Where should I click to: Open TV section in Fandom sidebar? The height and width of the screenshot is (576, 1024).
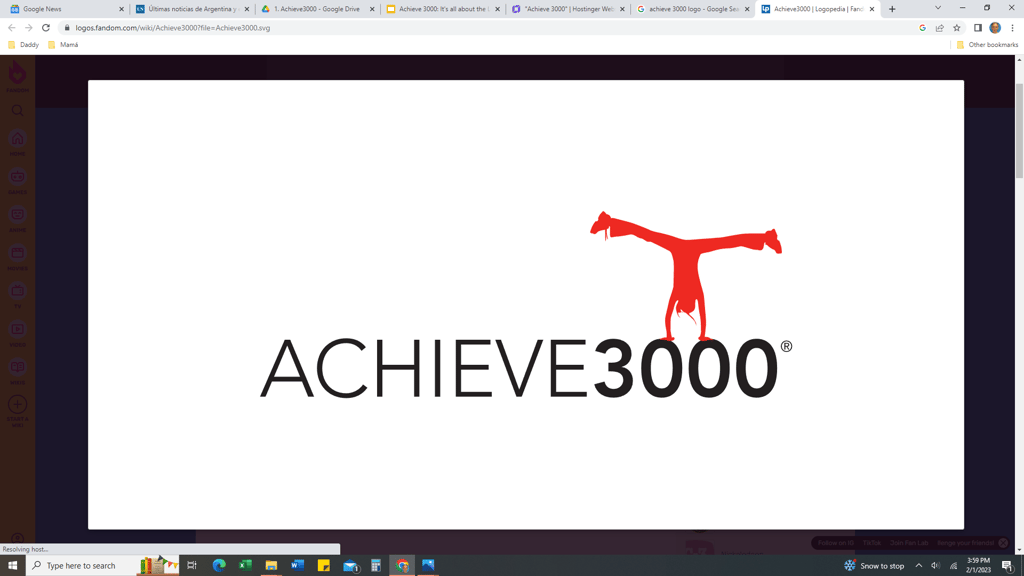pyautogui.click(x=18, y=295)
